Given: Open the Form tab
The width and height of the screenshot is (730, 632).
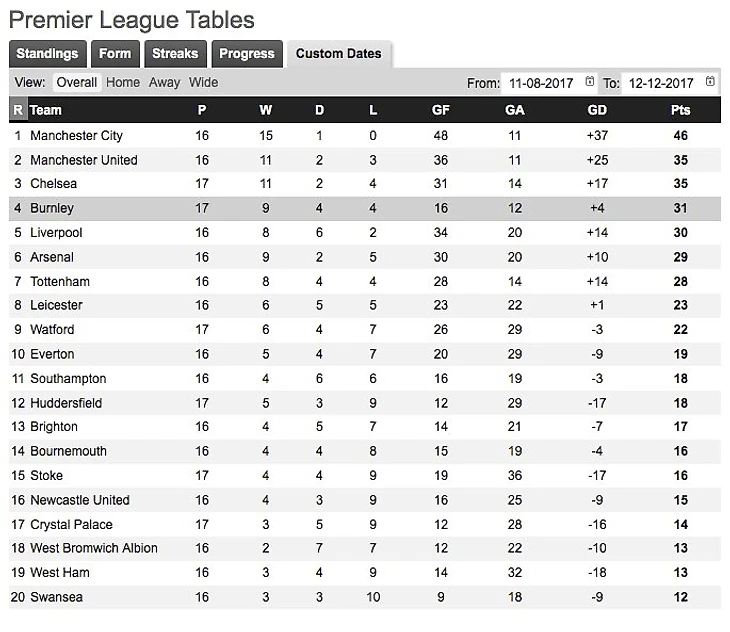Looking at the screenshot, I should click(x=115, y=54).
